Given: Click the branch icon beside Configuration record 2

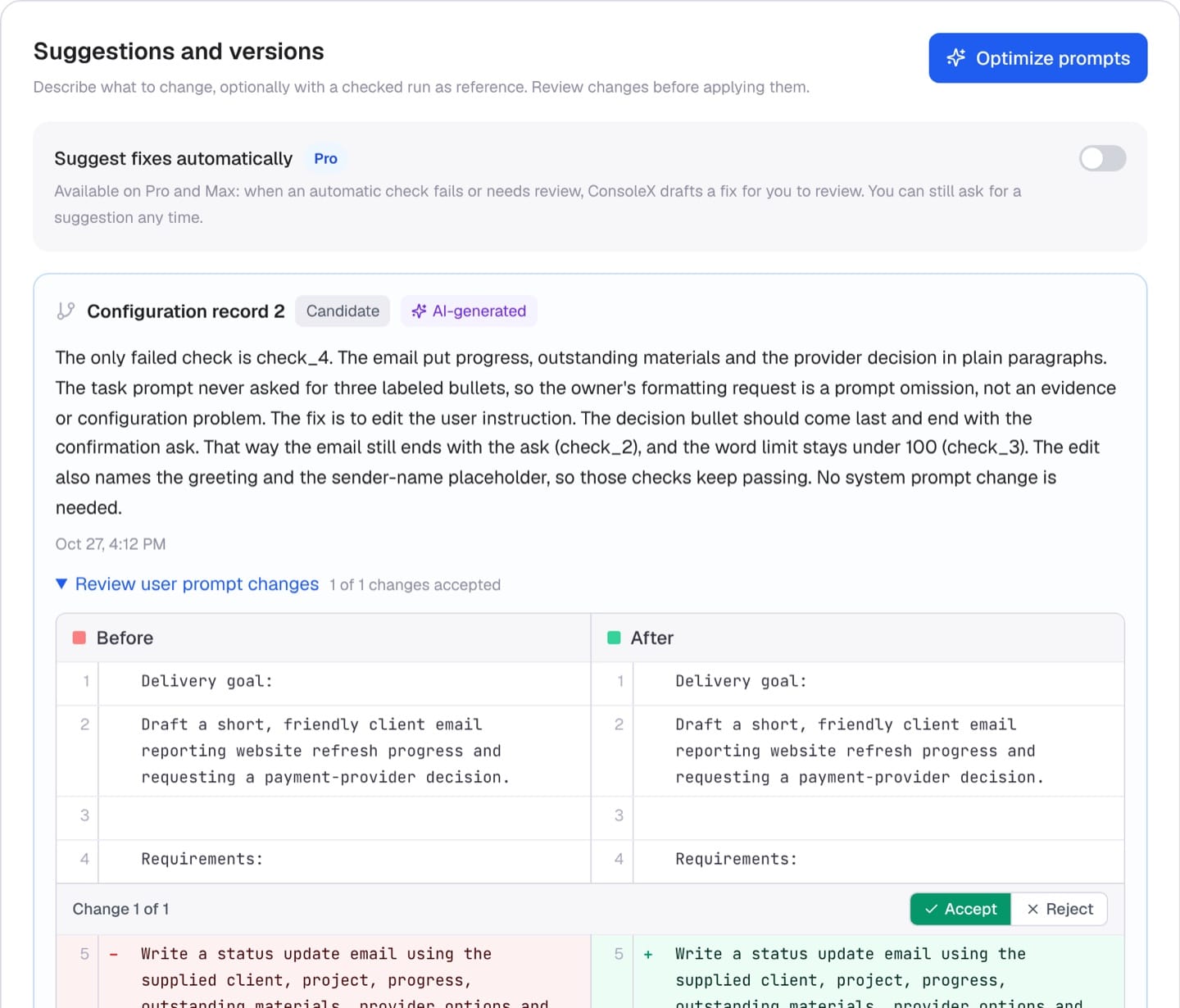Looking at the screenshot, I should click(66, 311).
